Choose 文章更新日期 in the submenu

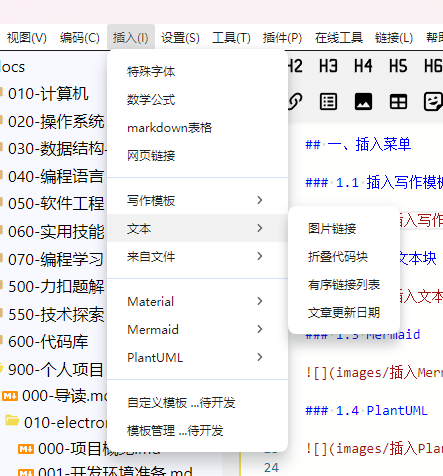(x=344, y=313)
